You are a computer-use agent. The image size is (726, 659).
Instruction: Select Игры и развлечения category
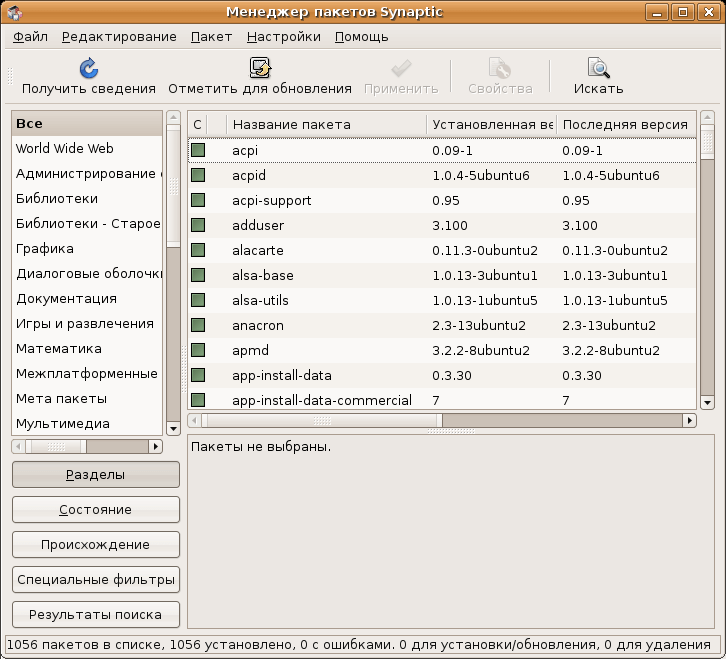pos(87,324)
